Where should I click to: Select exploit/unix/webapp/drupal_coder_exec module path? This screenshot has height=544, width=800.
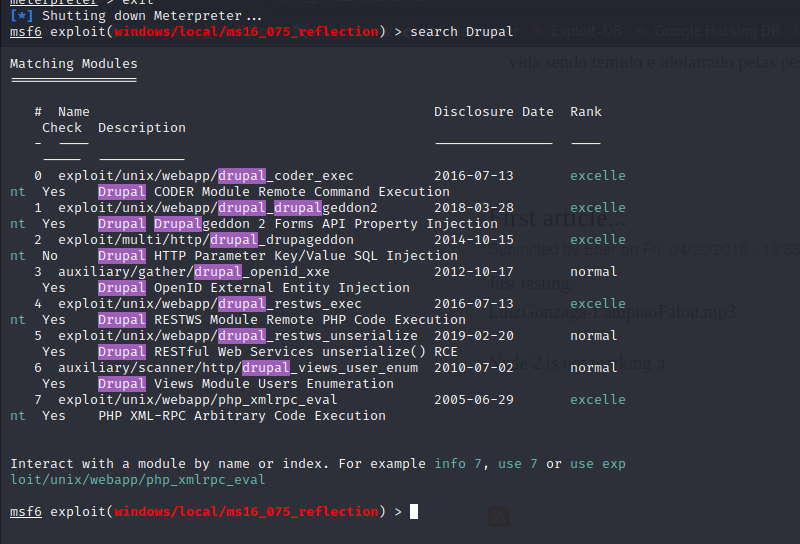206,176
